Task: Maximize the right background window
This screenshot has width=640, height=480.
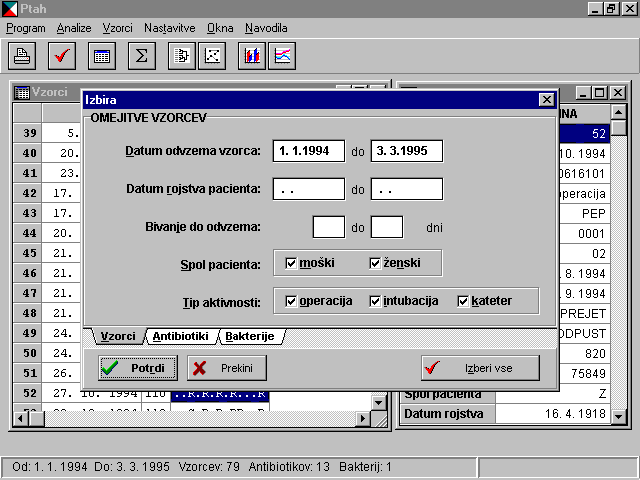Action: [x=600, y=93]
